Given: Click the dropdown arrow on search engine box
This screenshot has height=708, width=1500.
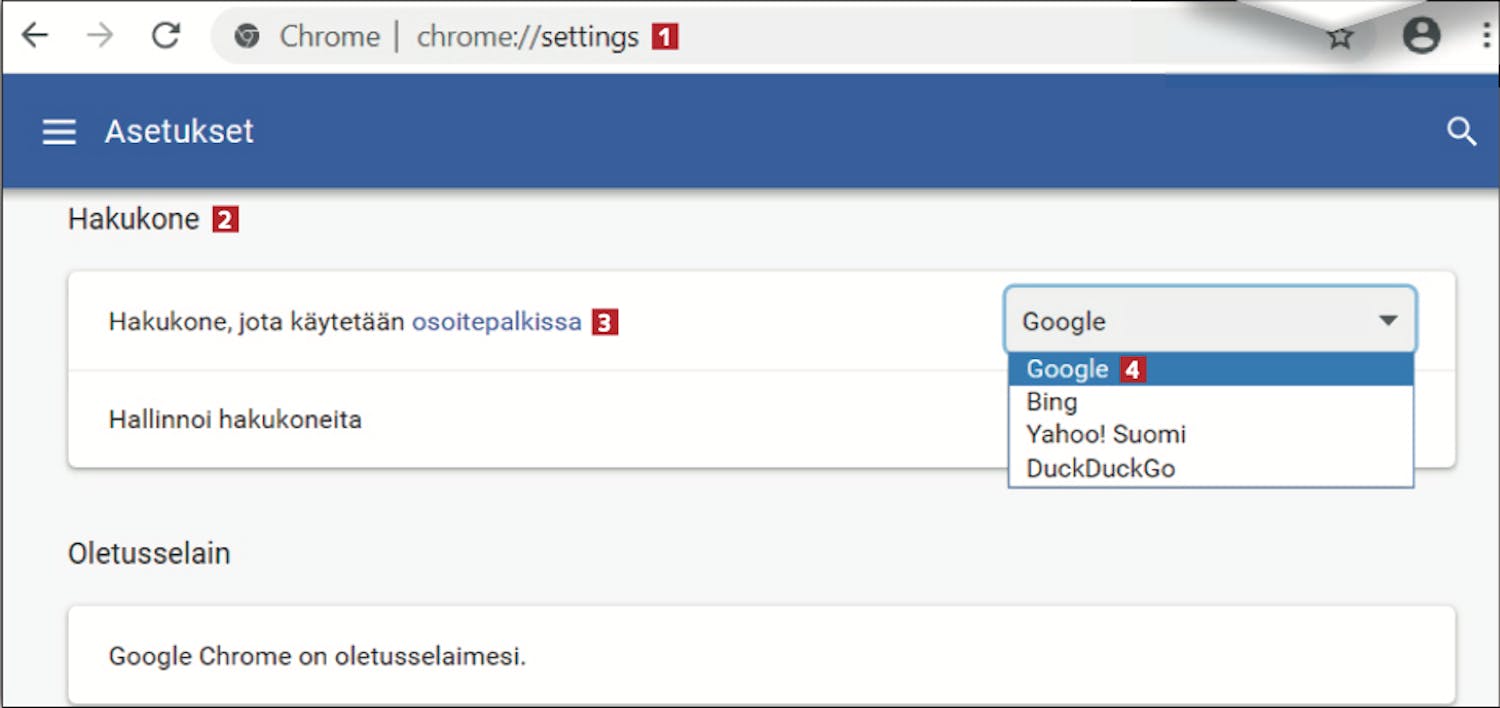Looking at the screenshot, I should pyautogui.click(x=1388, y=321).
